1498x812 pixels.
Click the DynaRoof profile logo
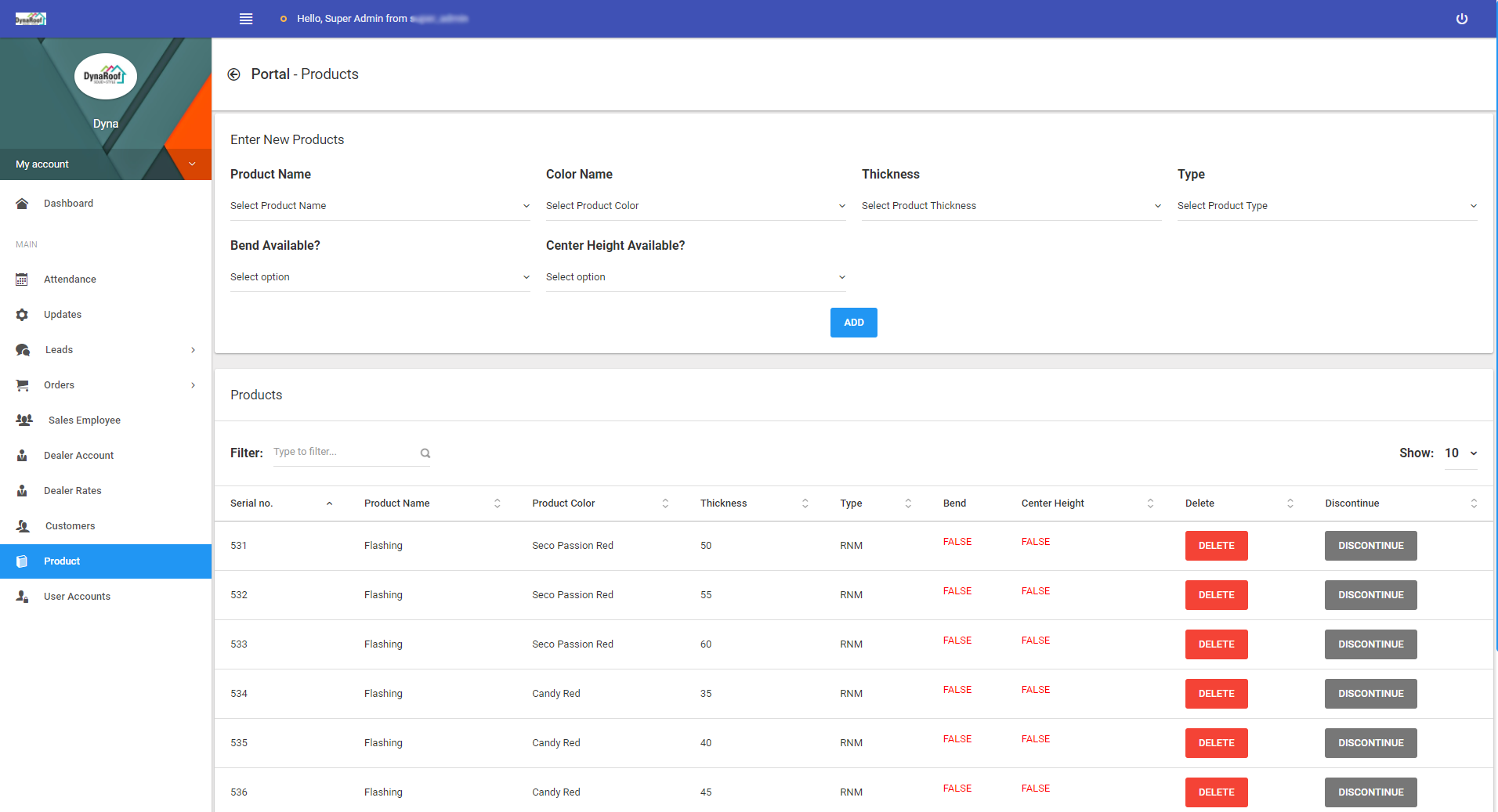(x=105, y=76)
